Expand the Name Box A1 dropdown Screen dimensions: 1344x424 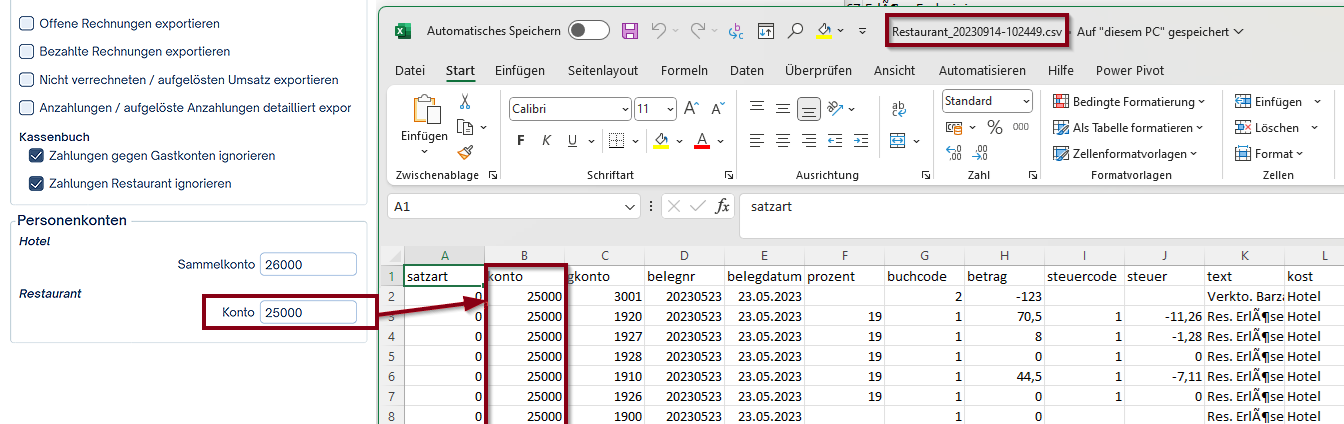pos(630,206)
